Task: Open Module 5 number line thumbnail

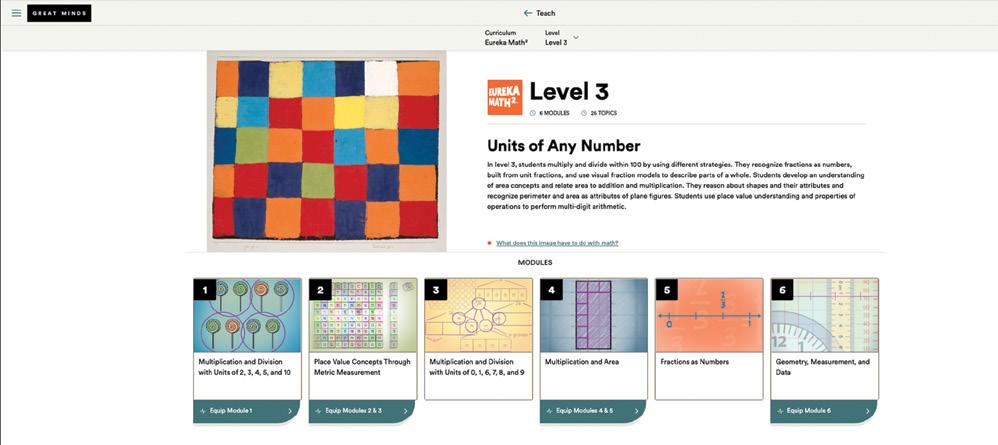Action: pos(709,315)
